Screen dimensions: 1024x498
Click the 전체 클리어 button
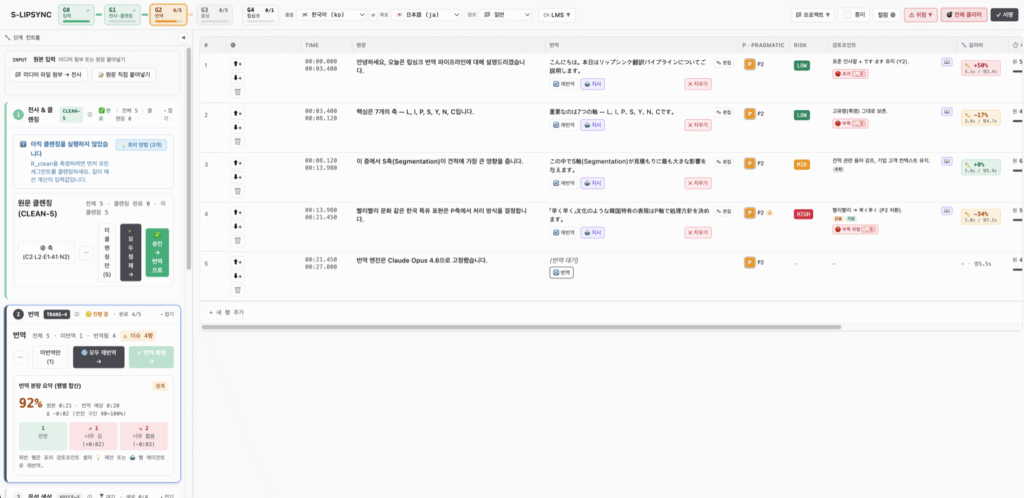click(964, 14)
